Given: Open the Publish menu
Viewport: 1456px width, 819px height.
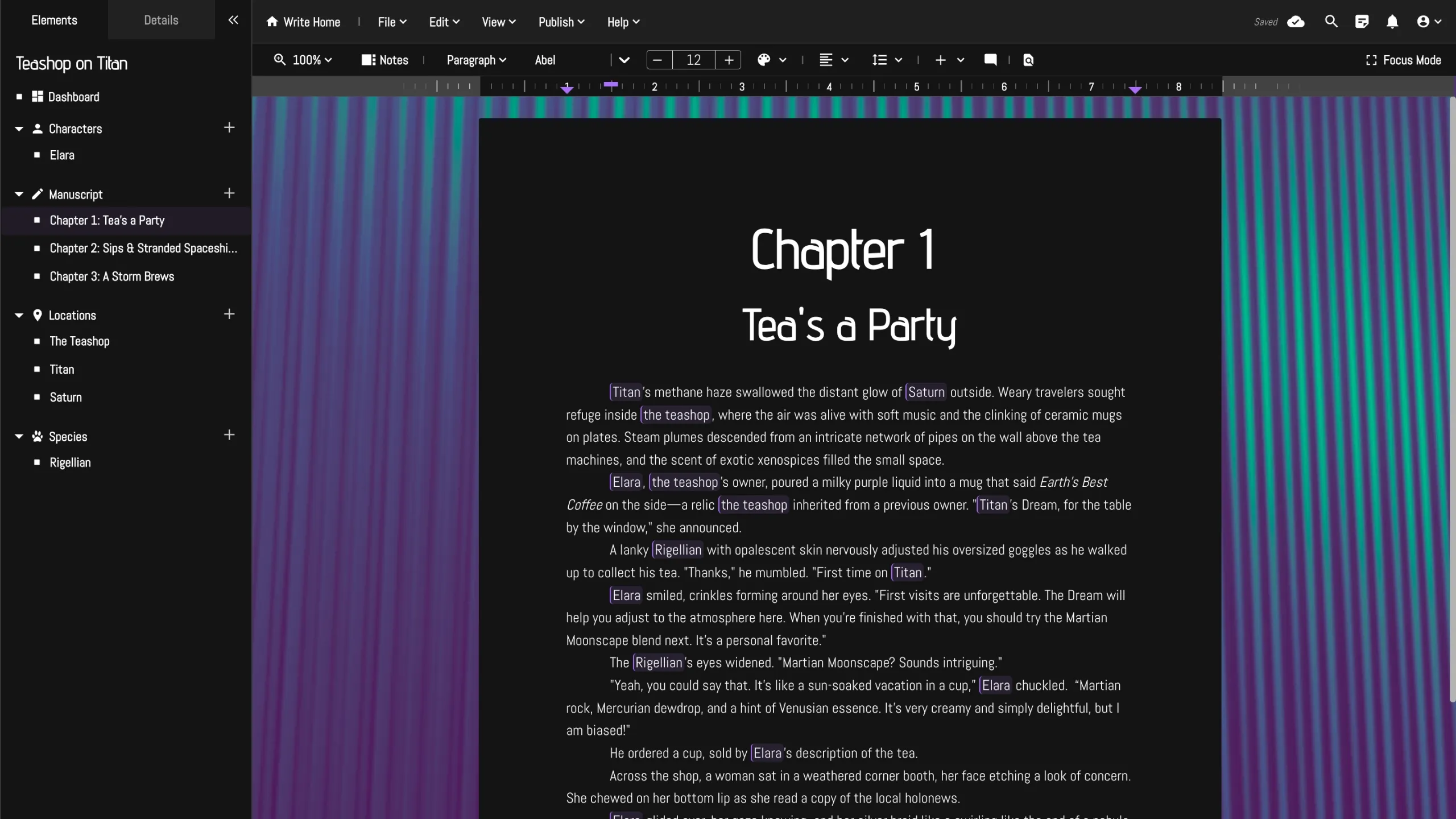Looking at the screenshot, I should [561, 22].
